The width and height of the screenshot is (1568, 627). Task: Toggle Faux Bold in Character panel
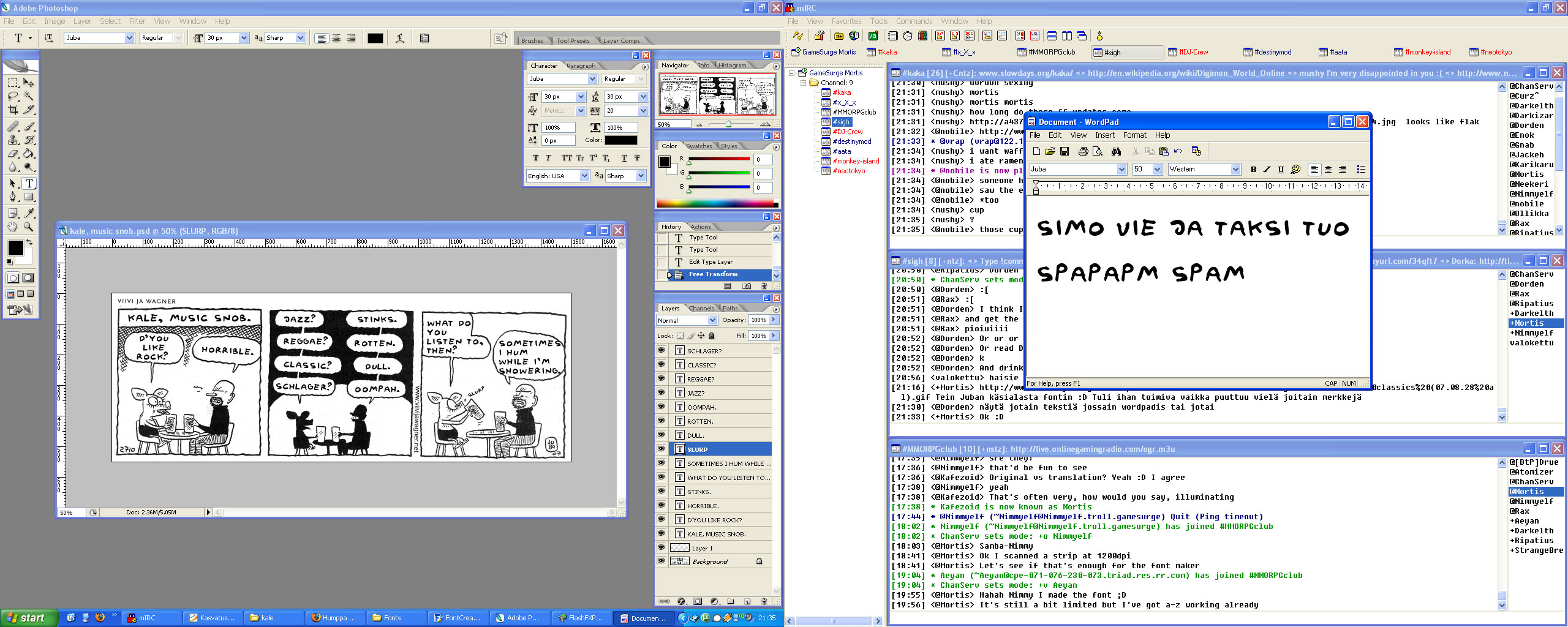click(536, 158)
